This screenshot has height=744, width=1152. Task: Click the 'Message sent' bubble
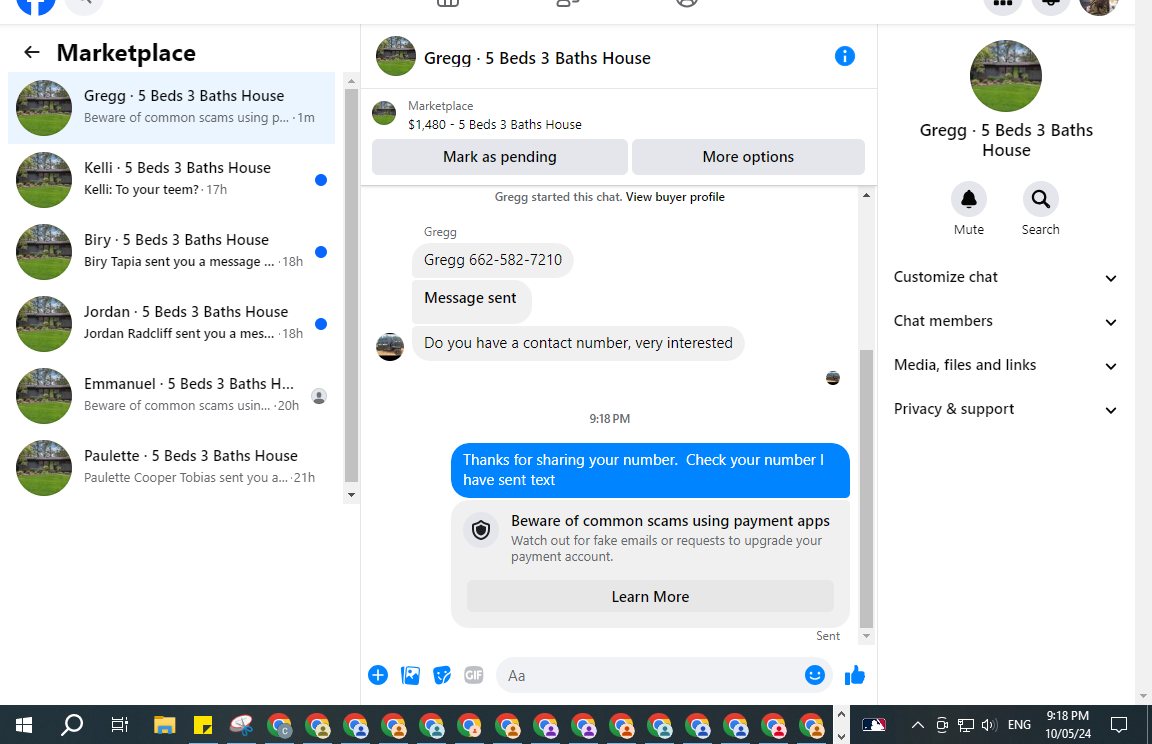coord(471,299)
